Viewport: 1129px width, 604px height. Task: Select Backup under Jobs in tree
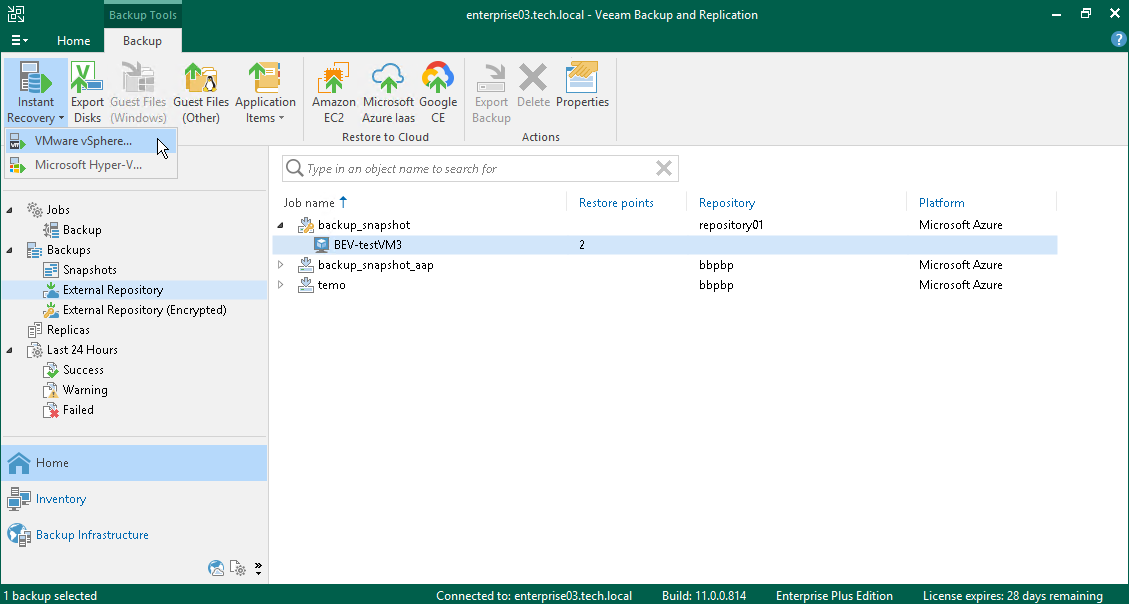pos(82,230)
